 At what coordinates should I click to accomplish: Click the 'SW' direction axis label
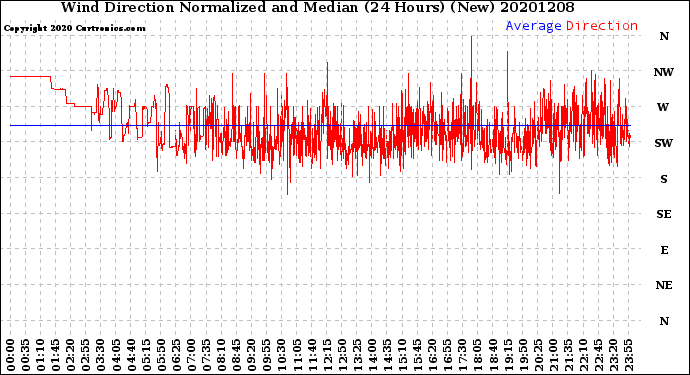(664, 143)
